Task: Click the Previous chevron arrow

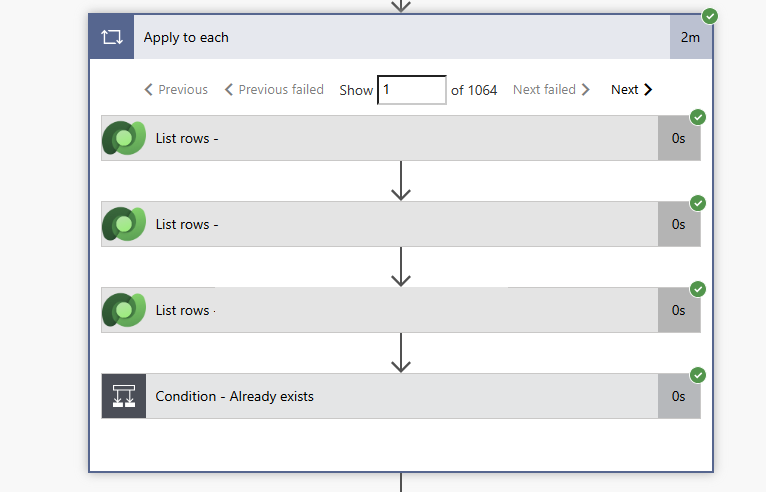Action: click(x=149, y=90)
